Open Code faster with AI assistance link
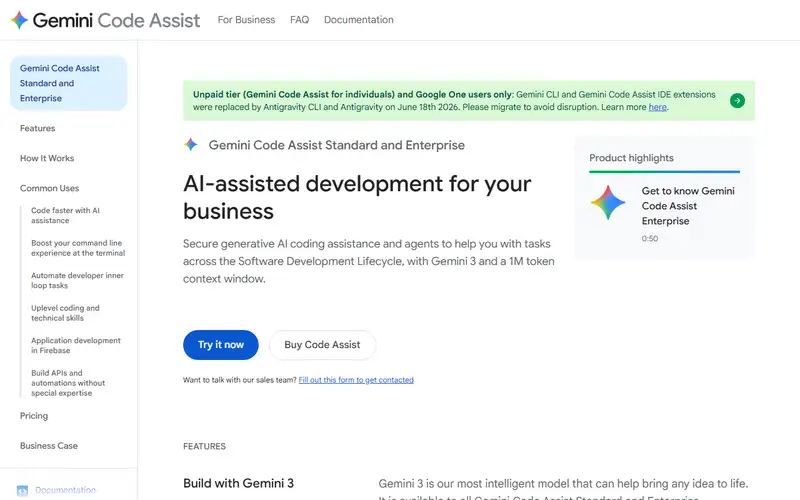This screenshot has width=800, height=500. (65, 215)
